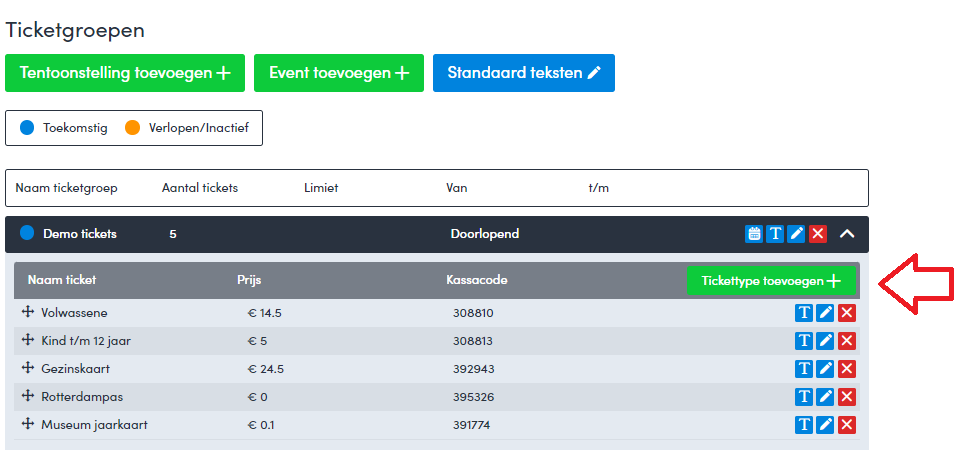Open Standaard teksten editor
Viewport: 972px width, 453px height.
pos(524,73)
